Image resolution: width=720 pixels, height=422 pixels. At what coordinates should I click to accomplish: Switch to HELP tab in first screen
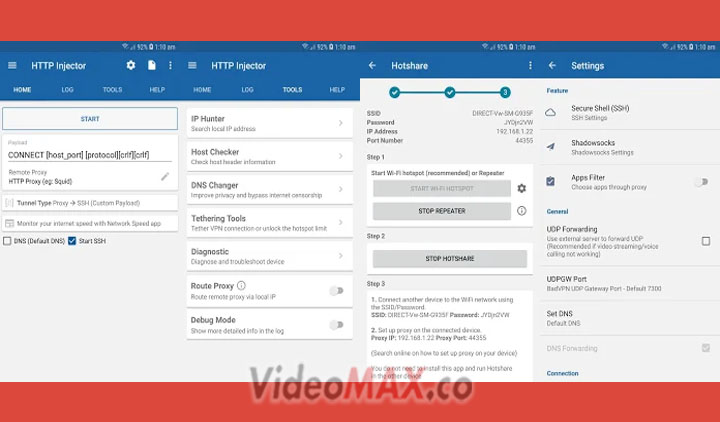click(157, 90)
